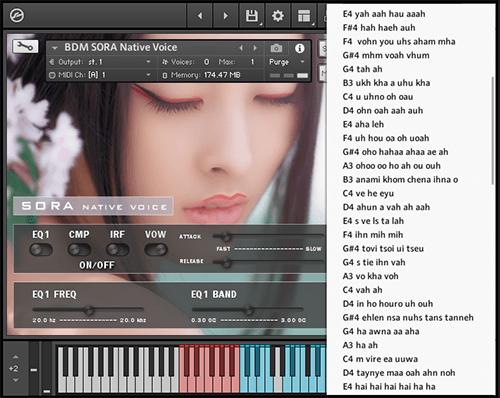Select 'C4 ve he eyu' entry
The height and width of the screenshot is (398, 500).
[368, 193]
